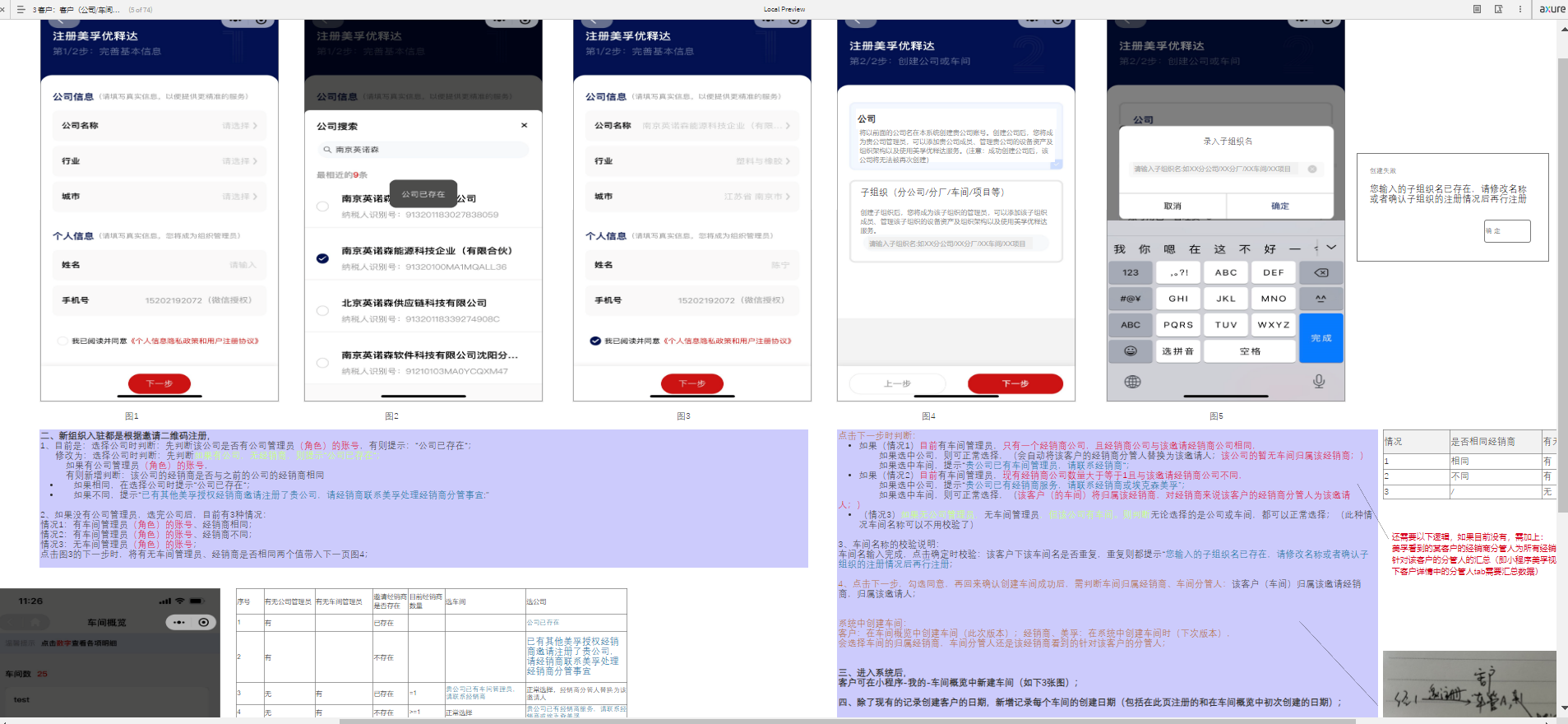The height and width of the screenshot is (724, 1568).
Task: Toggle the 公司 card checkbox in 图4
Action: [x=1056, y=164]
